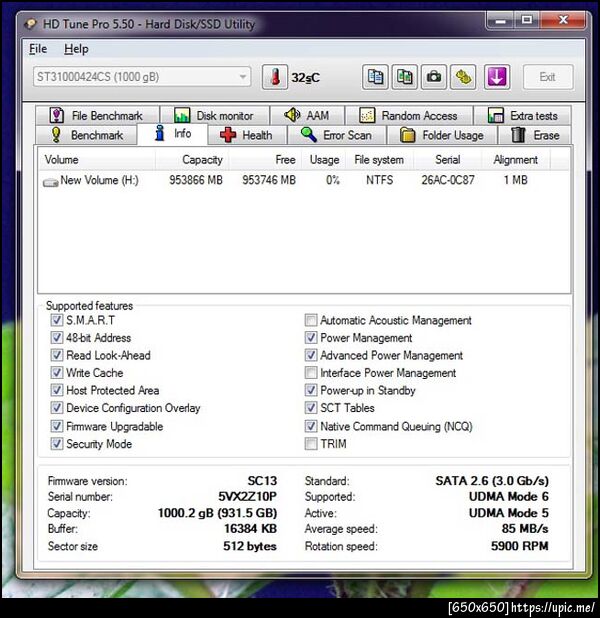
Task: Toggle the Security Mode checkbox
Action: [56, 444]
